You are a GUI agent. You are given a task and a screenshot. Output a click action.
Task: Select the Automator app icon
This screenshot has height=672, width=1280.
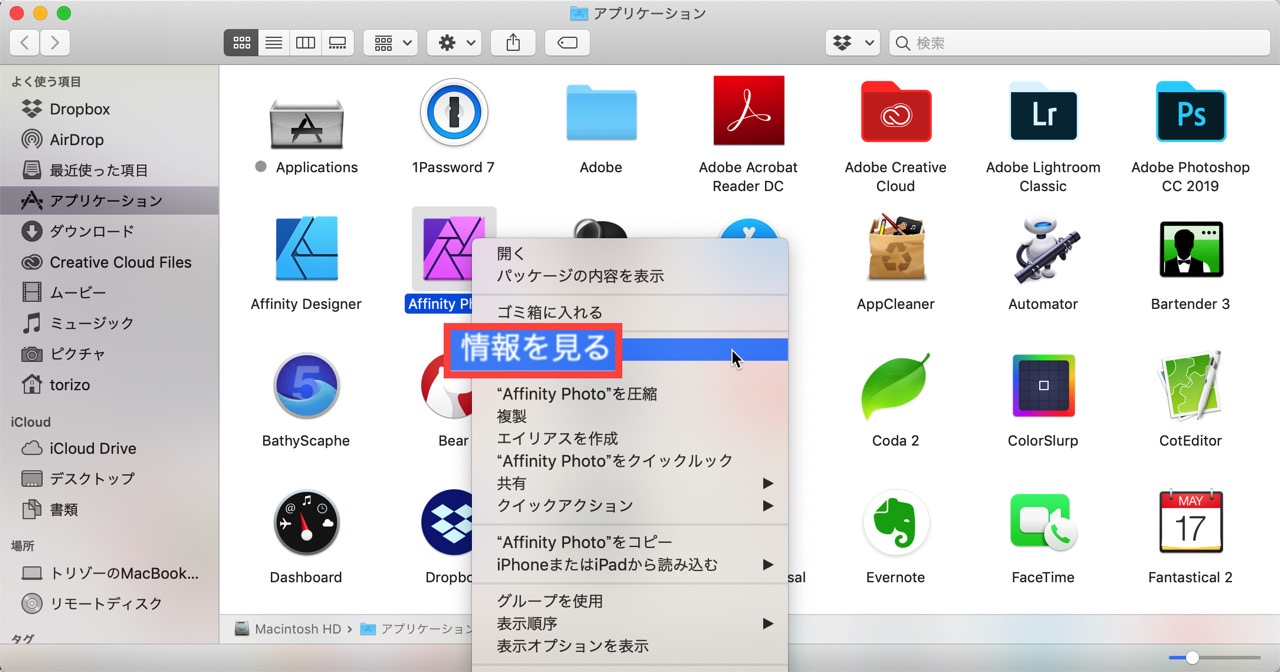pos(1043,248)
